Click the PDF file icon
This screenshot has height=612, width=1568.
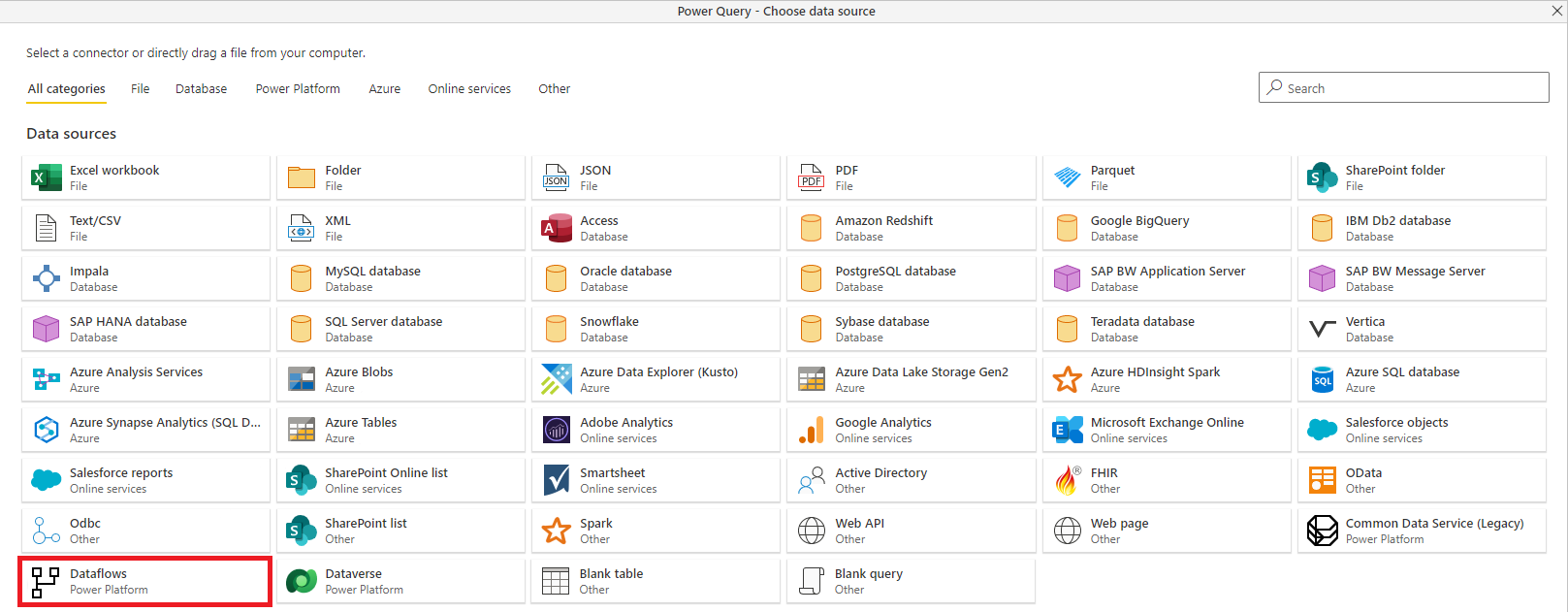point(812,177)
